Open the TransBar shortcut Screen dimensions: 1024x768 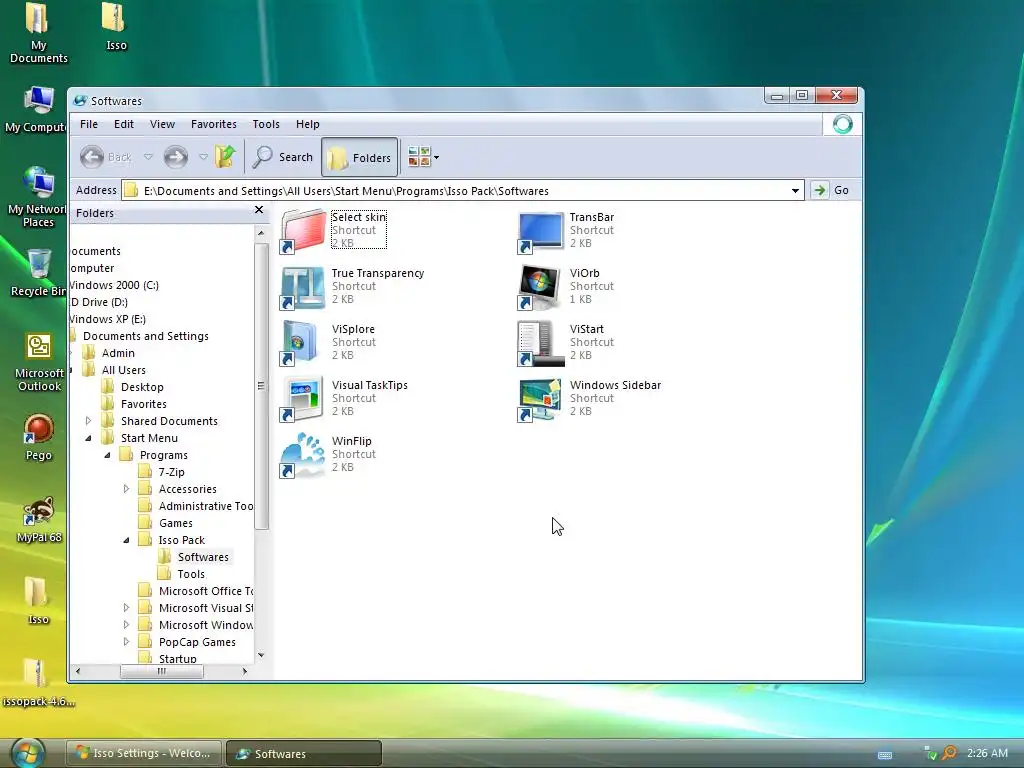pos(567,230)
